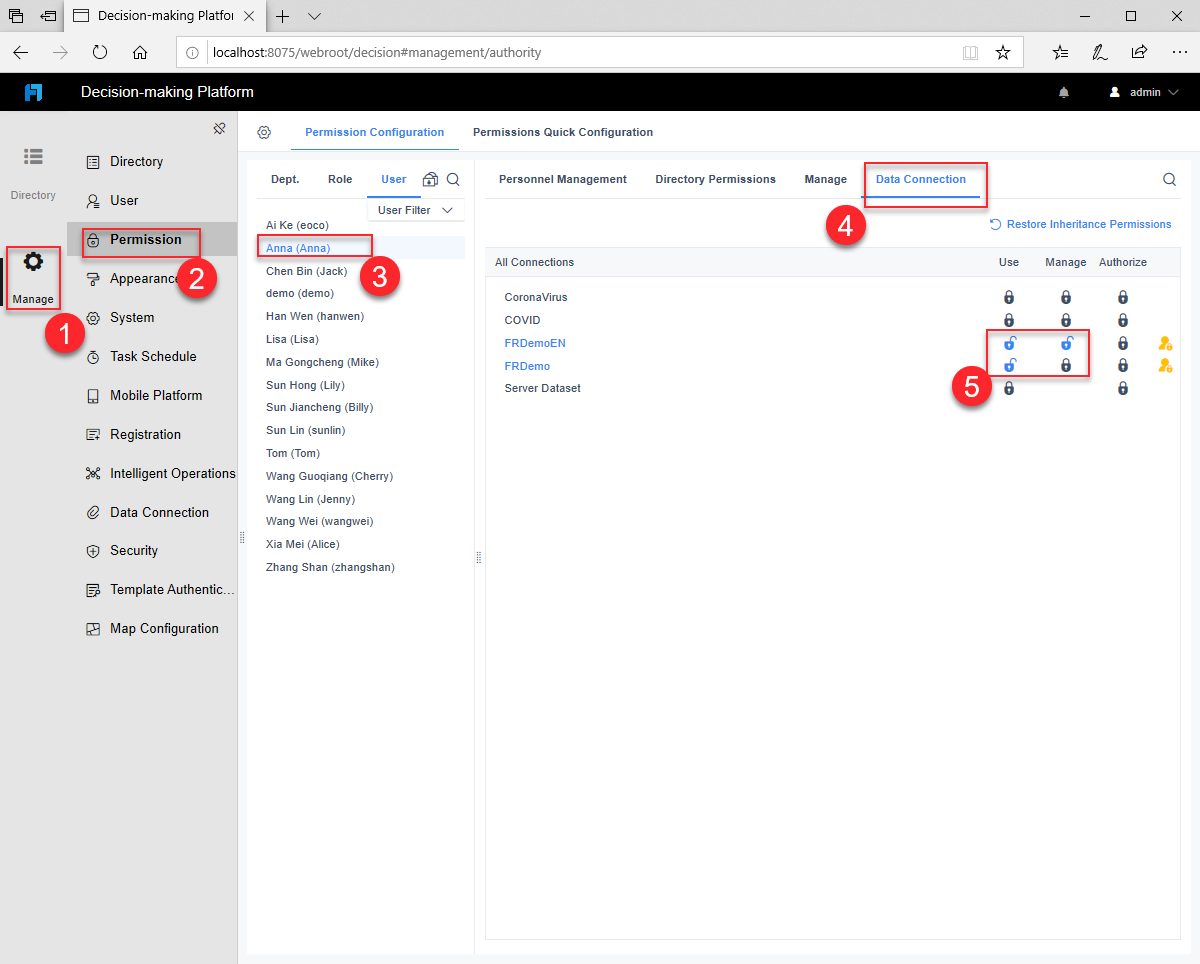Open the System menu item
The image size is (1200, 964).
tap(152, 317)
